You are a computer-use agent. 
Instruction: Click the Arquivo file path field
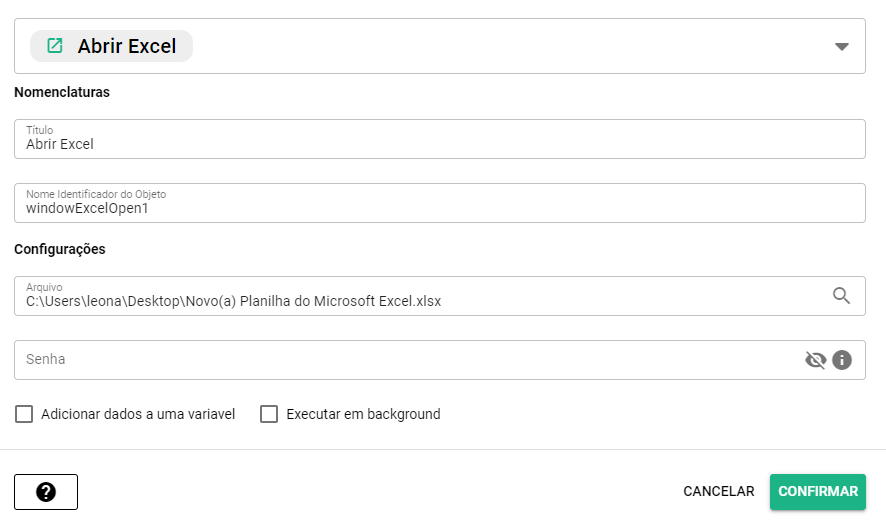pyautogui.click(x=420, y=300)
